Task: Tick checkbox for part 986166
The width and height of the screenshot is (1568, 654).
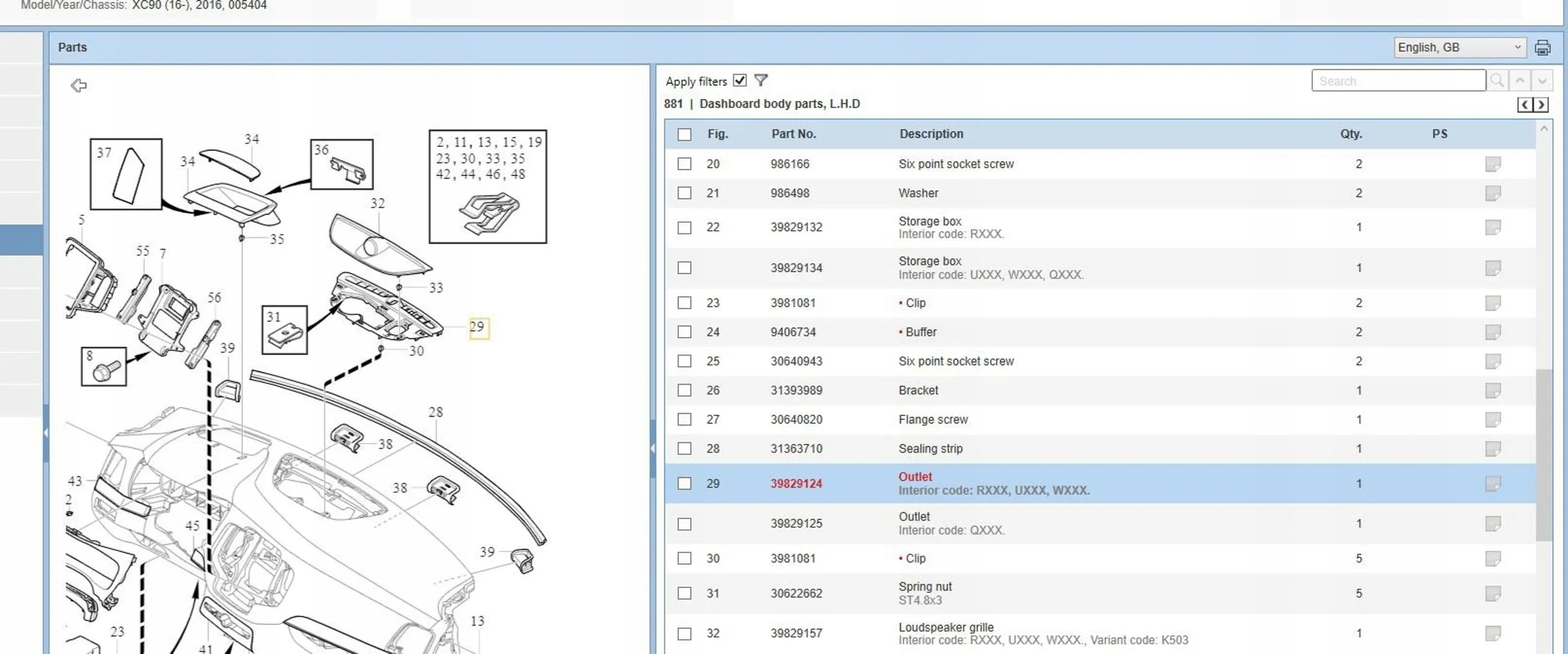Action: point(684,164)
